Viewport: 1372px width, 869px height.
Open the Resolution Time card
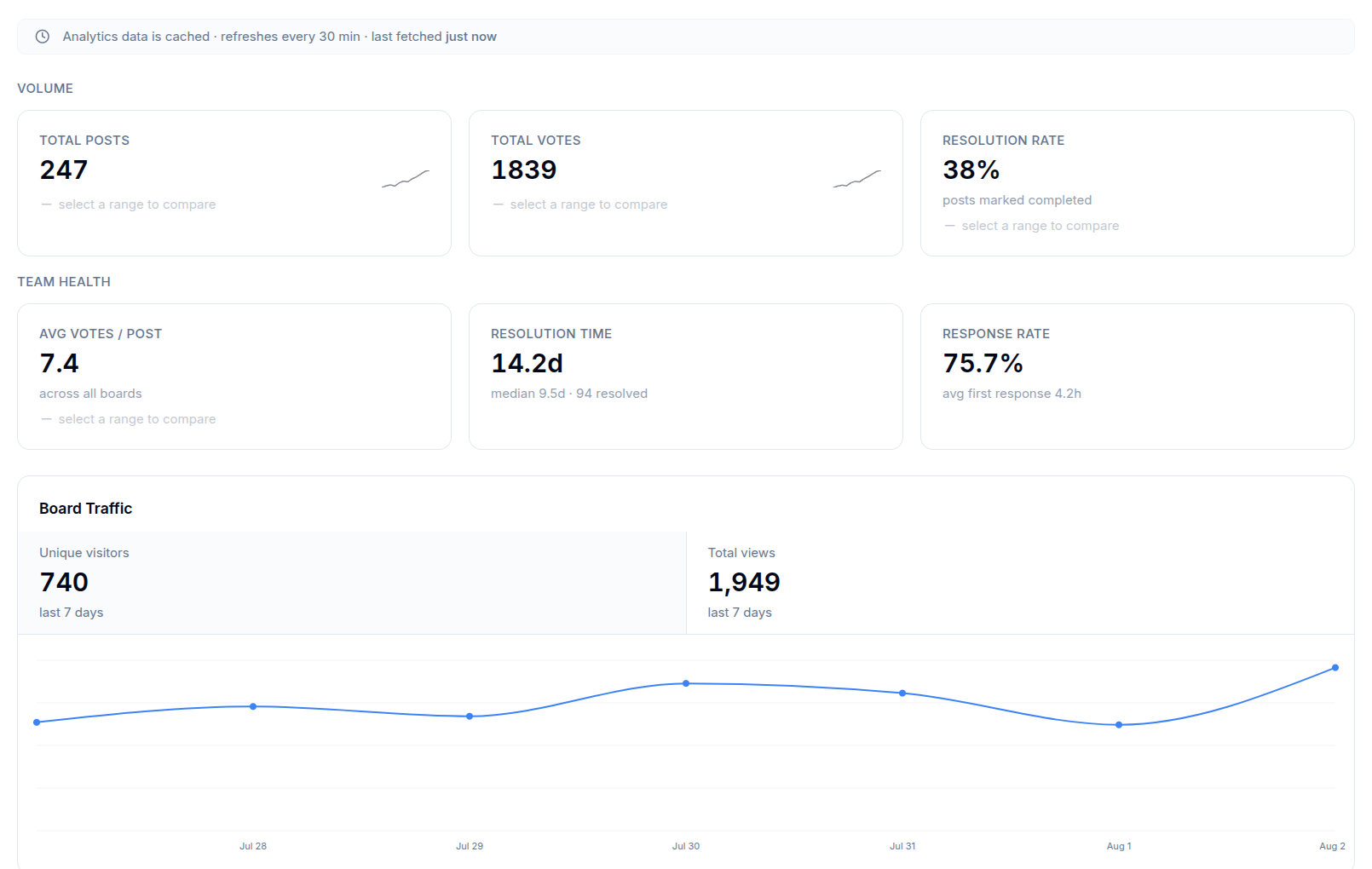click(686, 377)
